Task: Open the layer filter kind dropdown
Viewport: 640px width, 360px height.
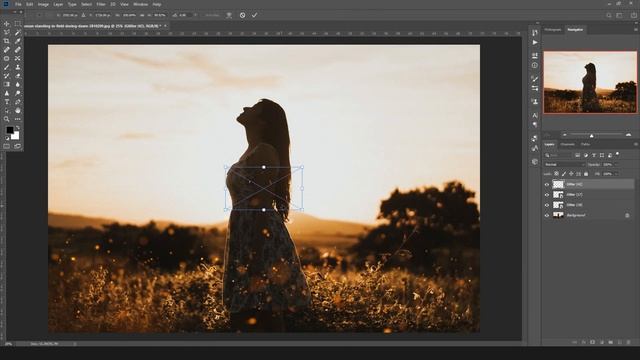Action: (558, 155)
